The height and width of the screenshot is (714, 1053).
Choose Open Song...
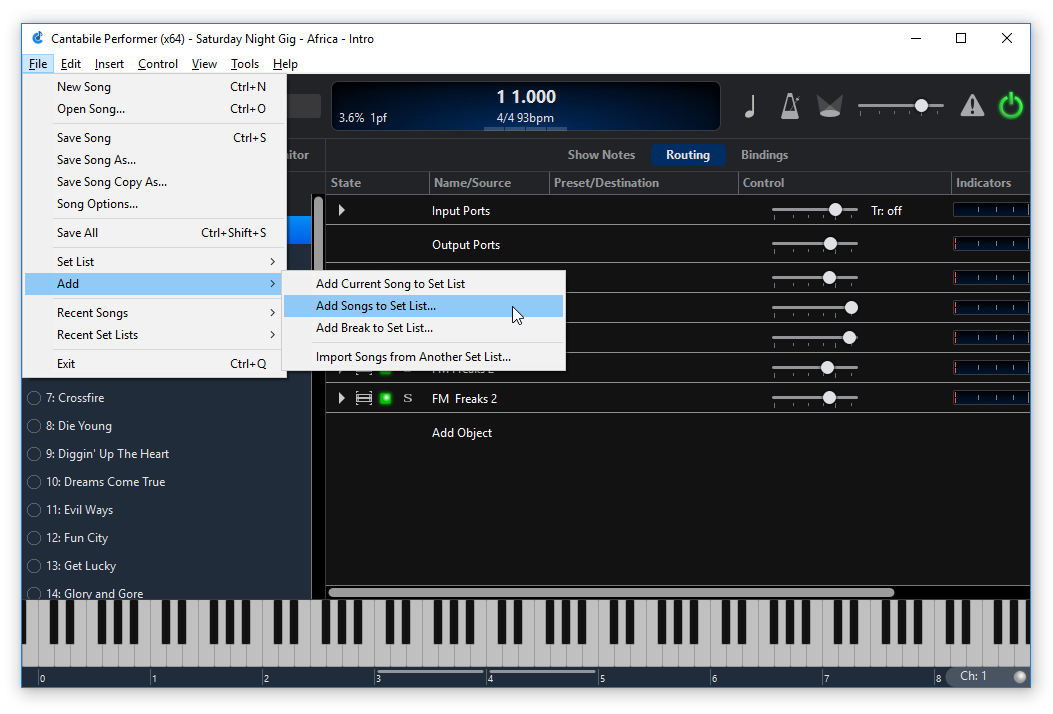click(155, 109)
